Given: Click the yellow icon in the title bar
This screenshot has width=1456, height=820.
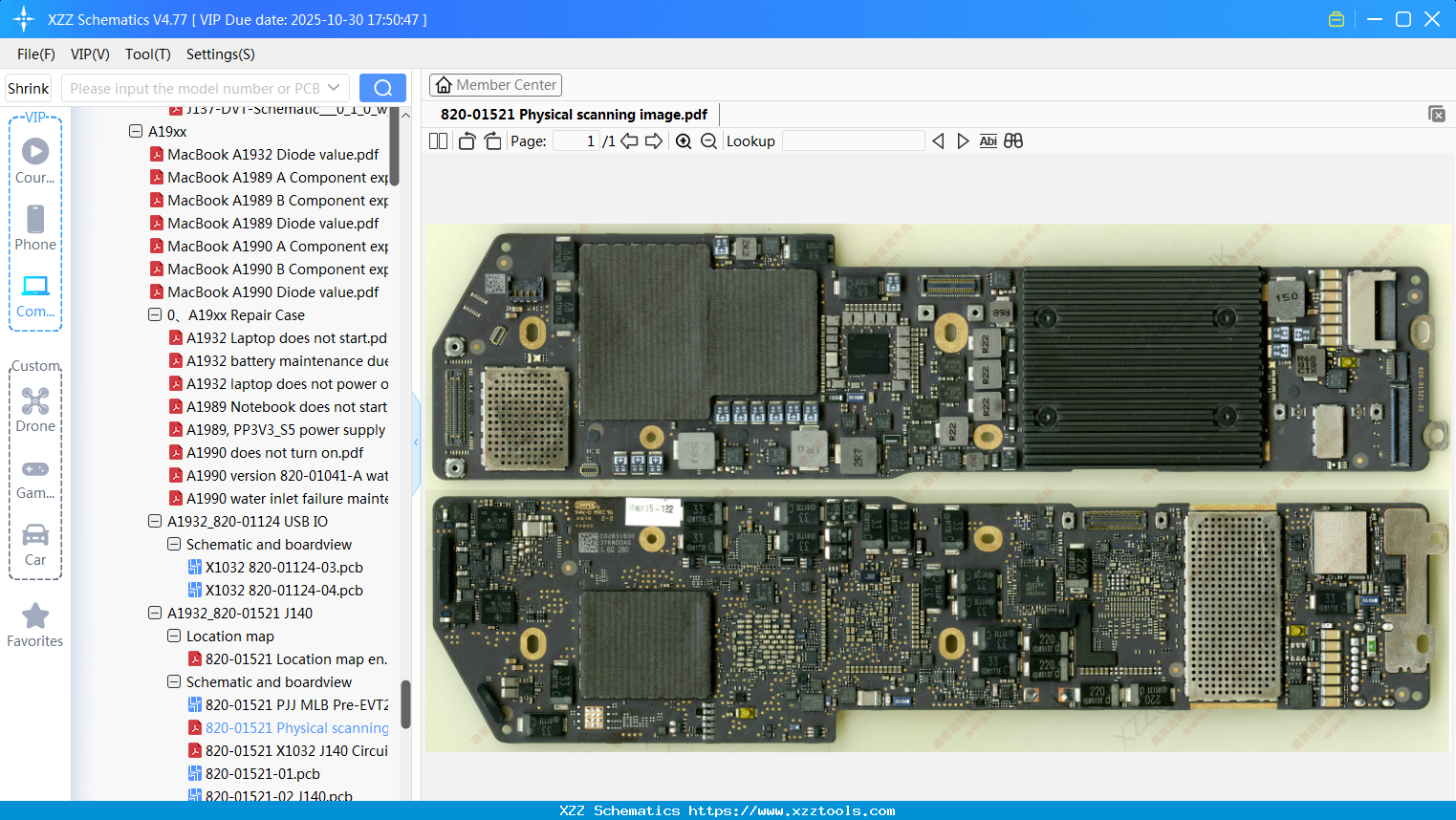Looking at the screenshot, I should 1336,19.
